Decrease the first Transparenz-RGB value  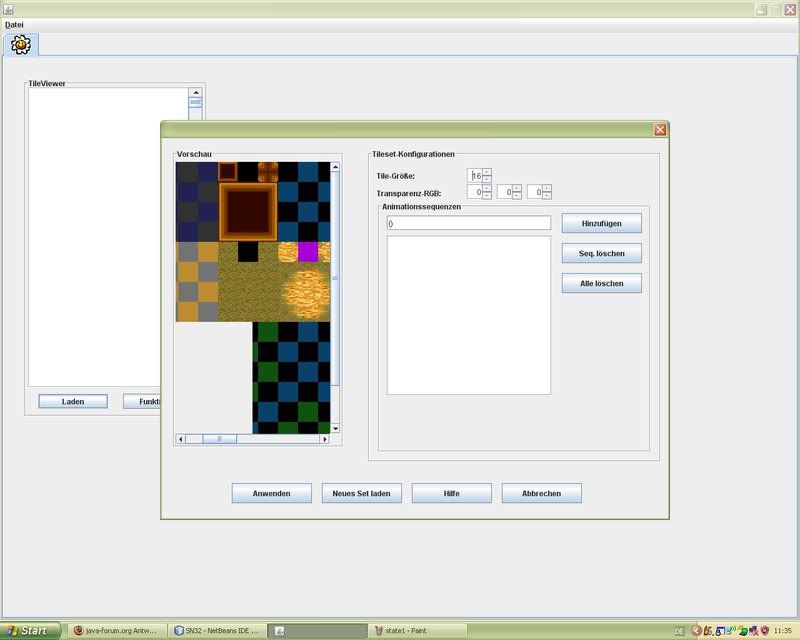[x=487, y=195]
